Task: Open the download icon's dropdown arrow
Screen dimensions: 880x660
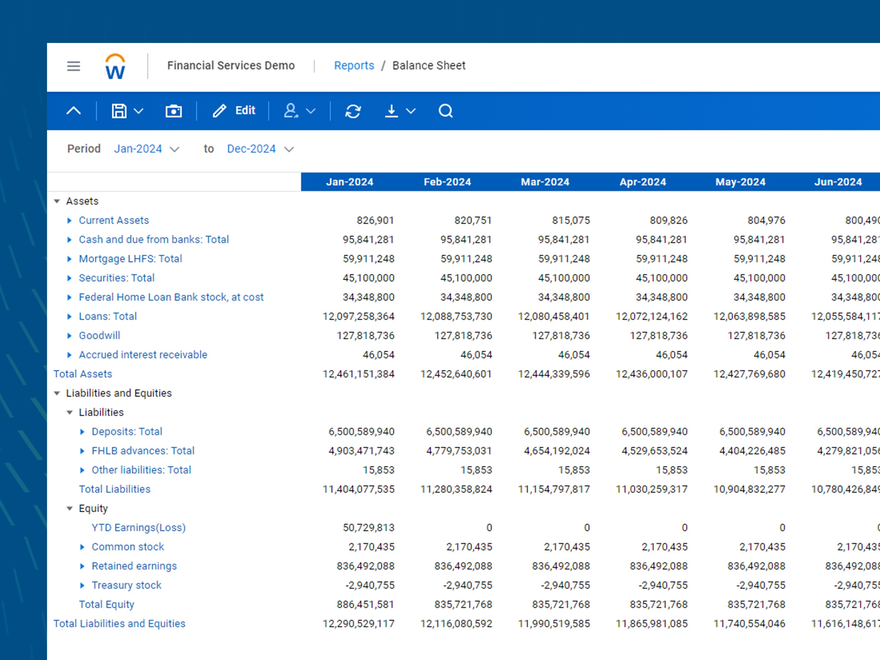Action: pos(410,110)
